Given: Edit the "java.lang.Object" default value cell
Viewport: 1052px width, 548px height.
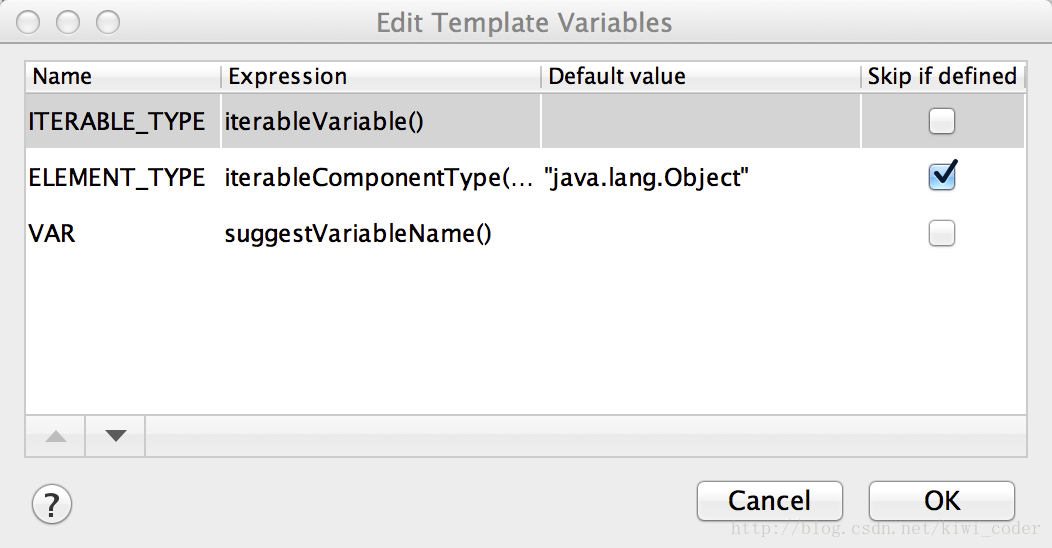Looking at the screenshot, I should click(x=701, y=178).
